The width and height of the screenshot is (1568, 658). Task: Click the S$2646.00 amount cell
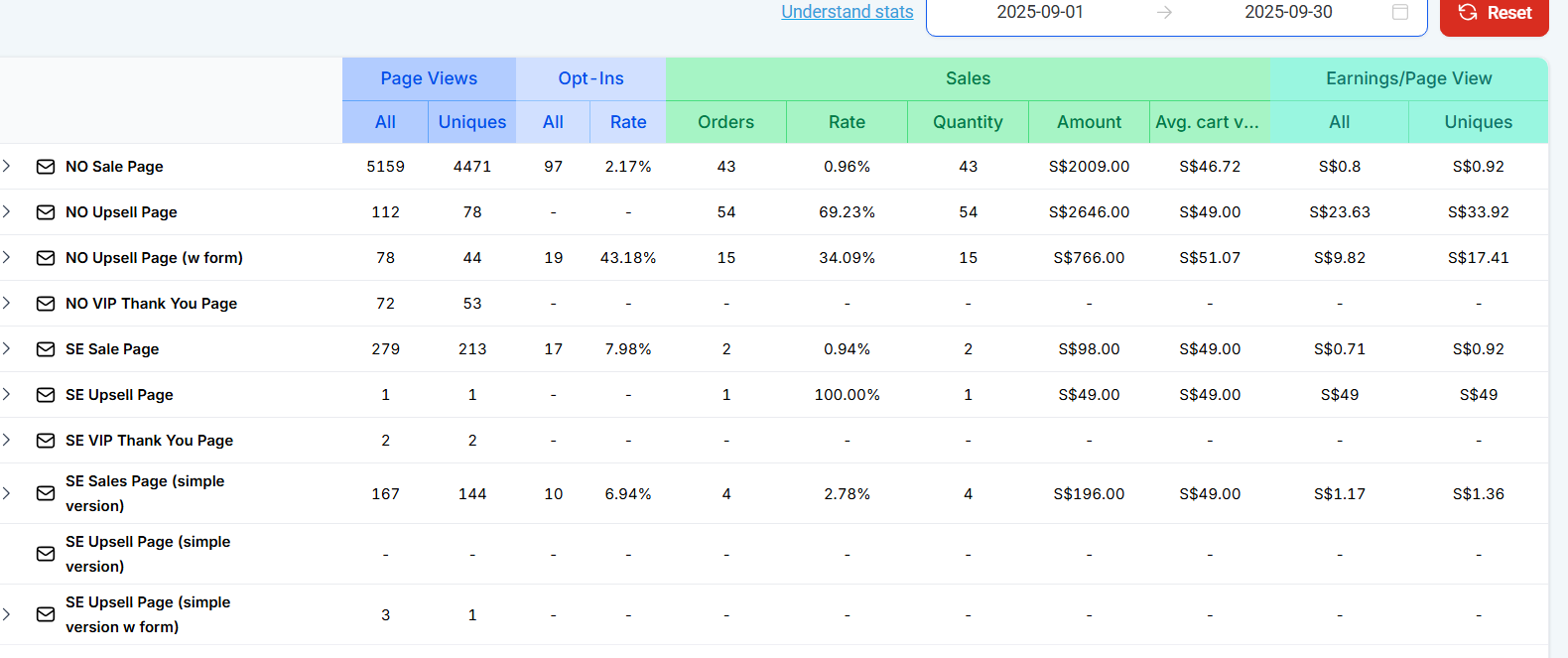(1089, 212)
